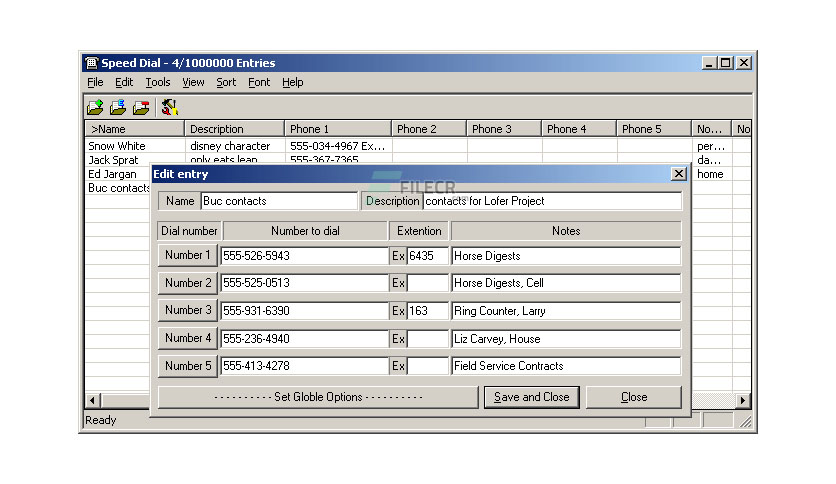Click the 555-034-4967 phone cell
836x484 pixels.
pyautogui.click(x=337, y=146)
